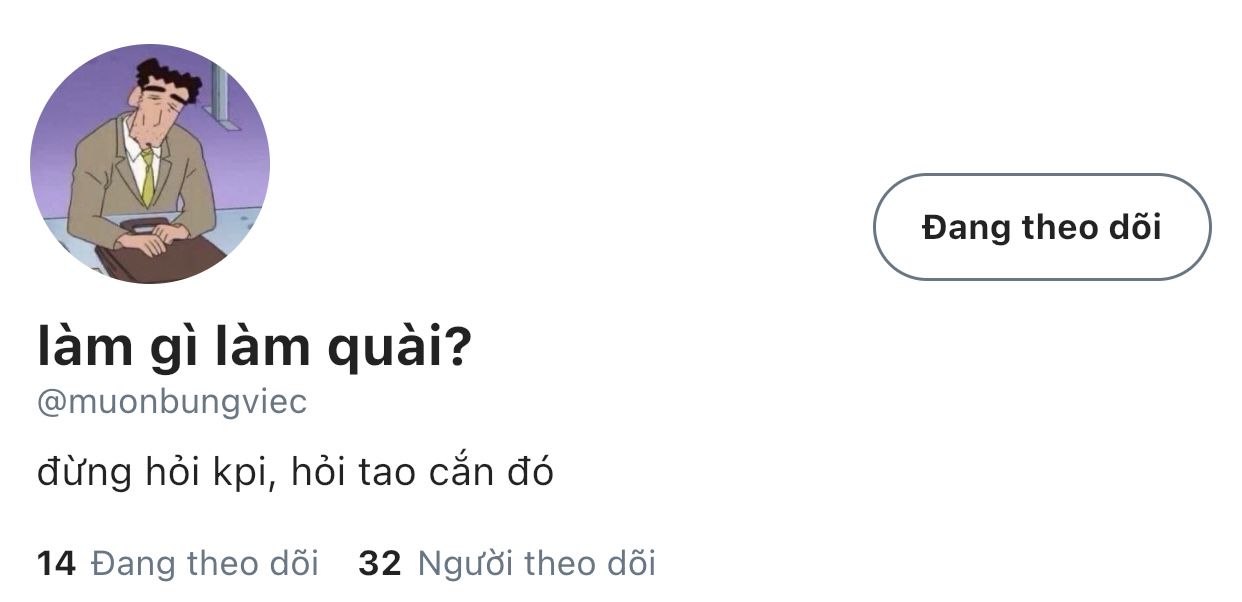Click the "Người theo dõi" label
Viewport: 1242px width, 602px height.
536,564
